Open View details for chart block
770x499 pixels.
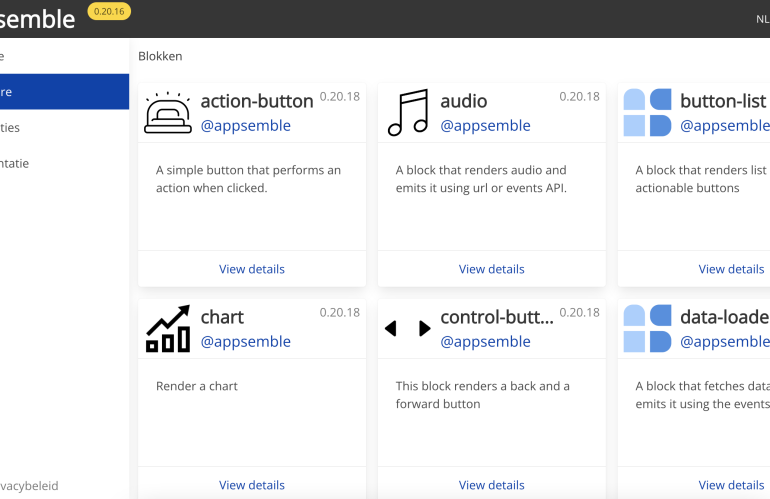click(x=252, y=485)
